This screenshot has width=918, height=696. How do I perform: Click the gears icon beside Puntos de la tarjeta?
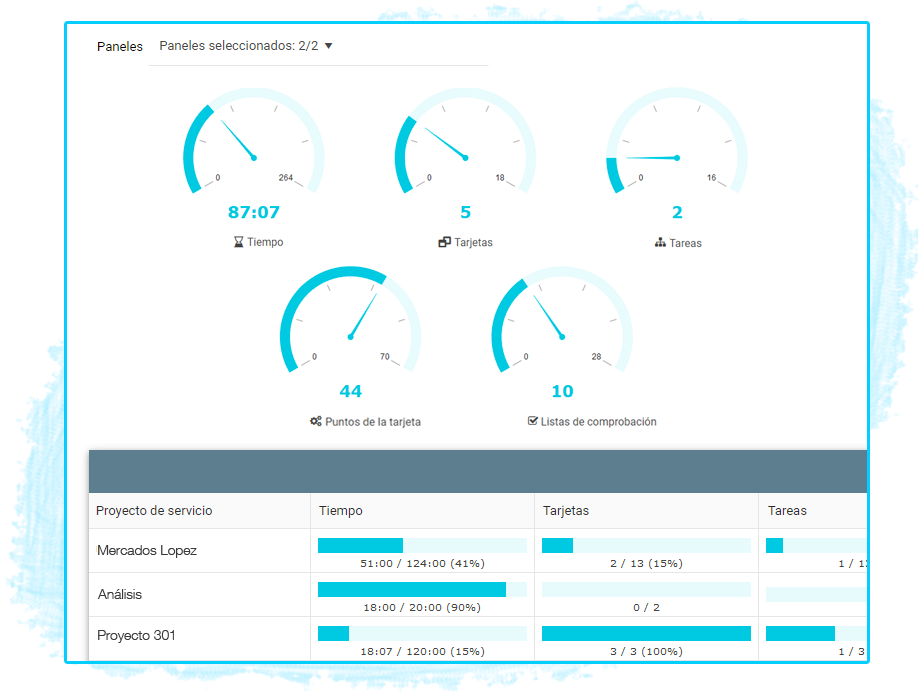click(316, 421)
